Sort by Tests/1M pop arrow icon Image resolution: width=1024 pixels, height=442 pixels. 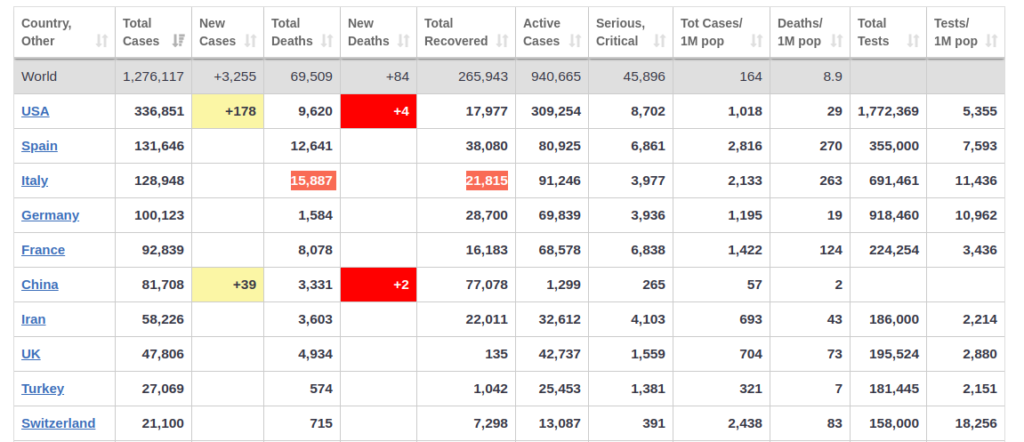(991, 41)
